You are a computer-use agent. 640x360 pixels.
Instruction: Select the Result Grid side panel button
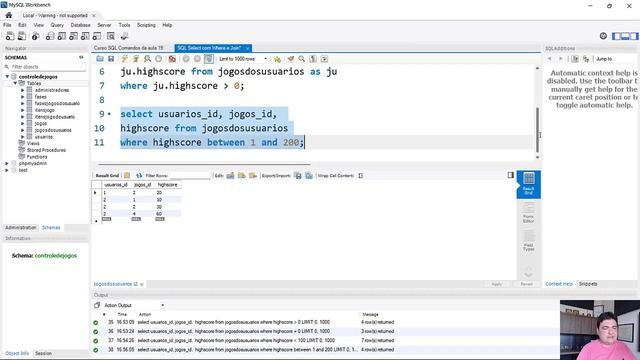[x=529, y=184]
